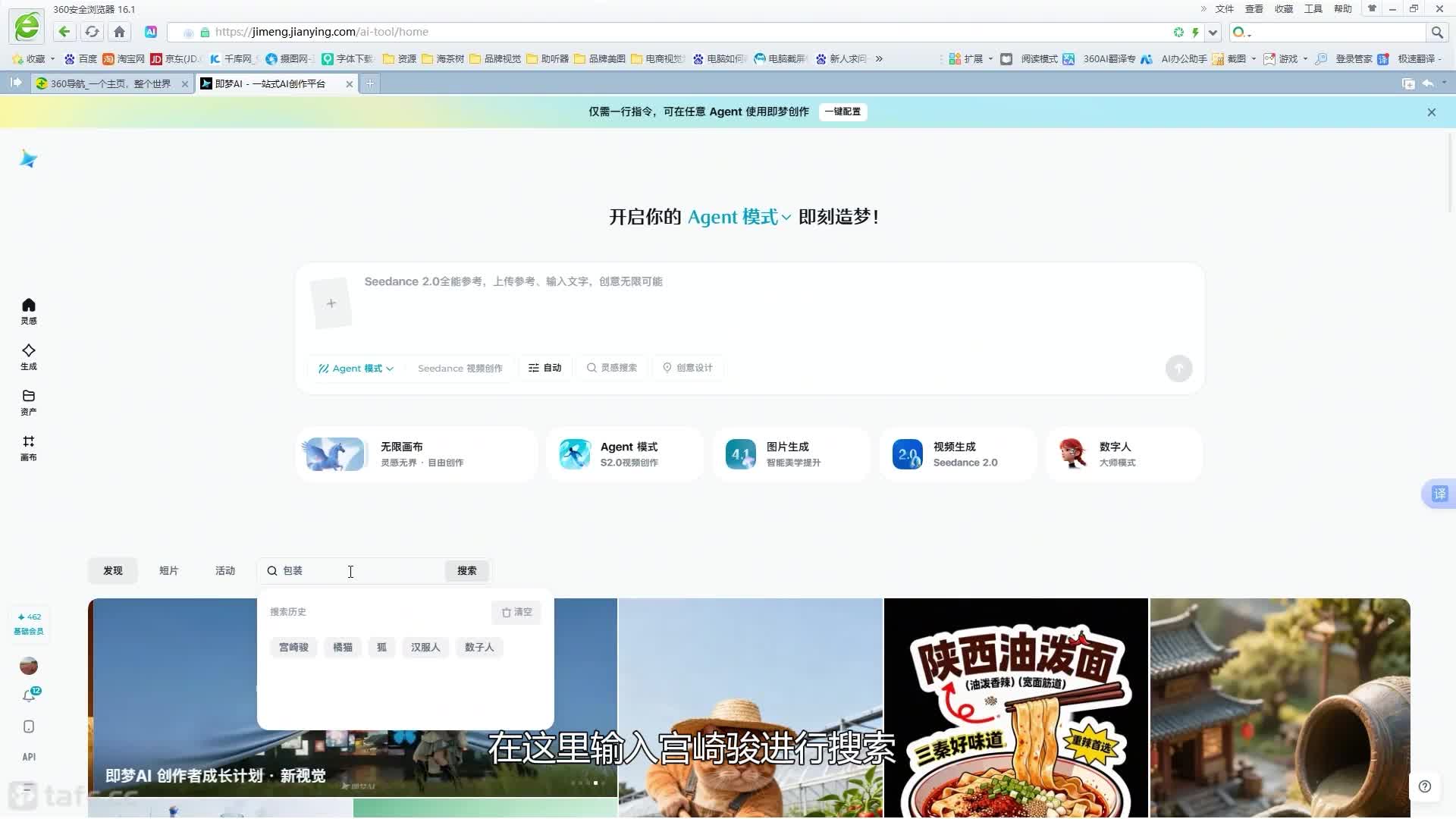Click the floating 译 translate icon

1439,494
